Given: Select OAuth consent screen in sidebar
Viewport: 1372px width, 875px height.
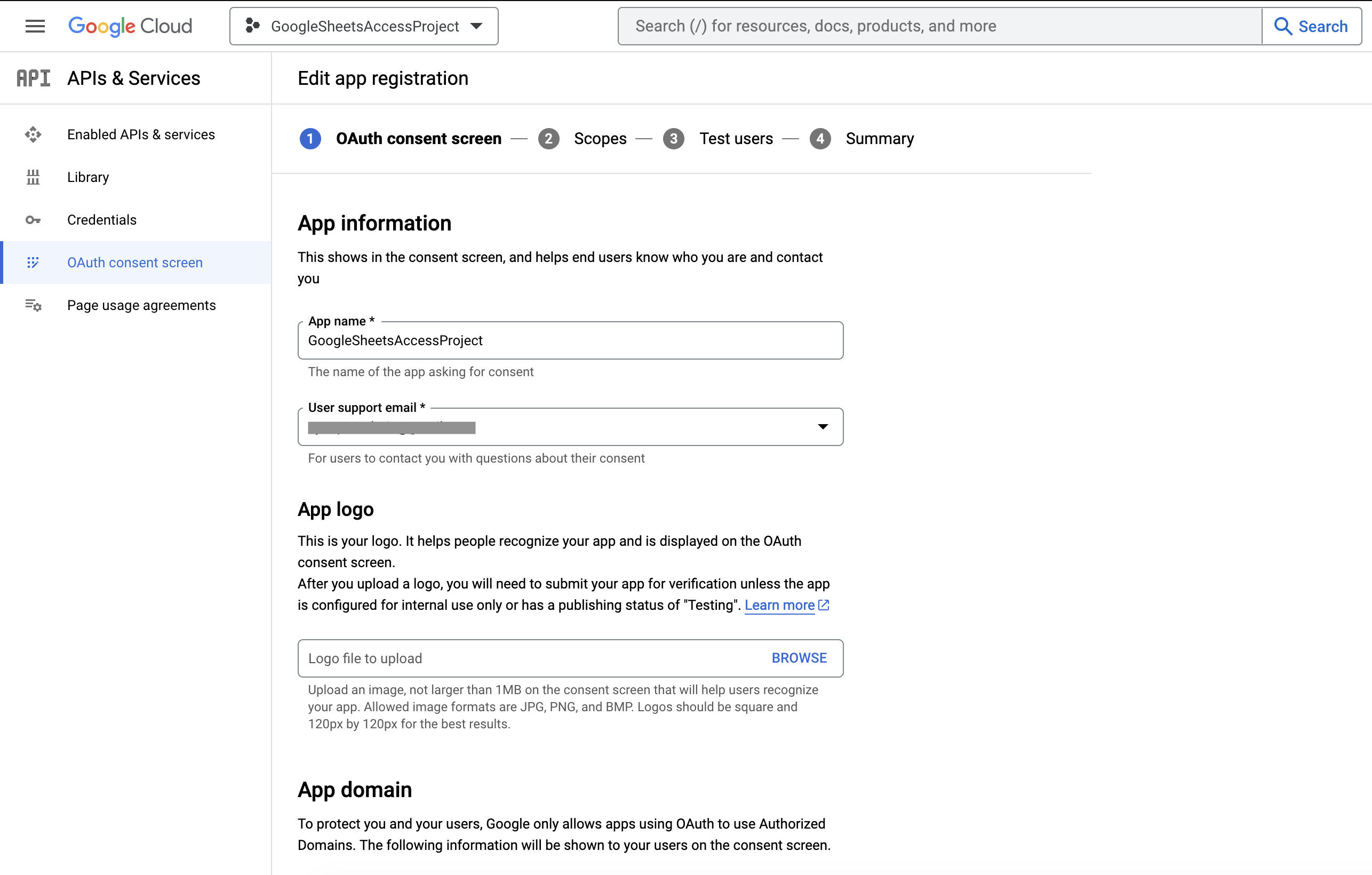Looking at the screenshot, I should coord(135,263).
